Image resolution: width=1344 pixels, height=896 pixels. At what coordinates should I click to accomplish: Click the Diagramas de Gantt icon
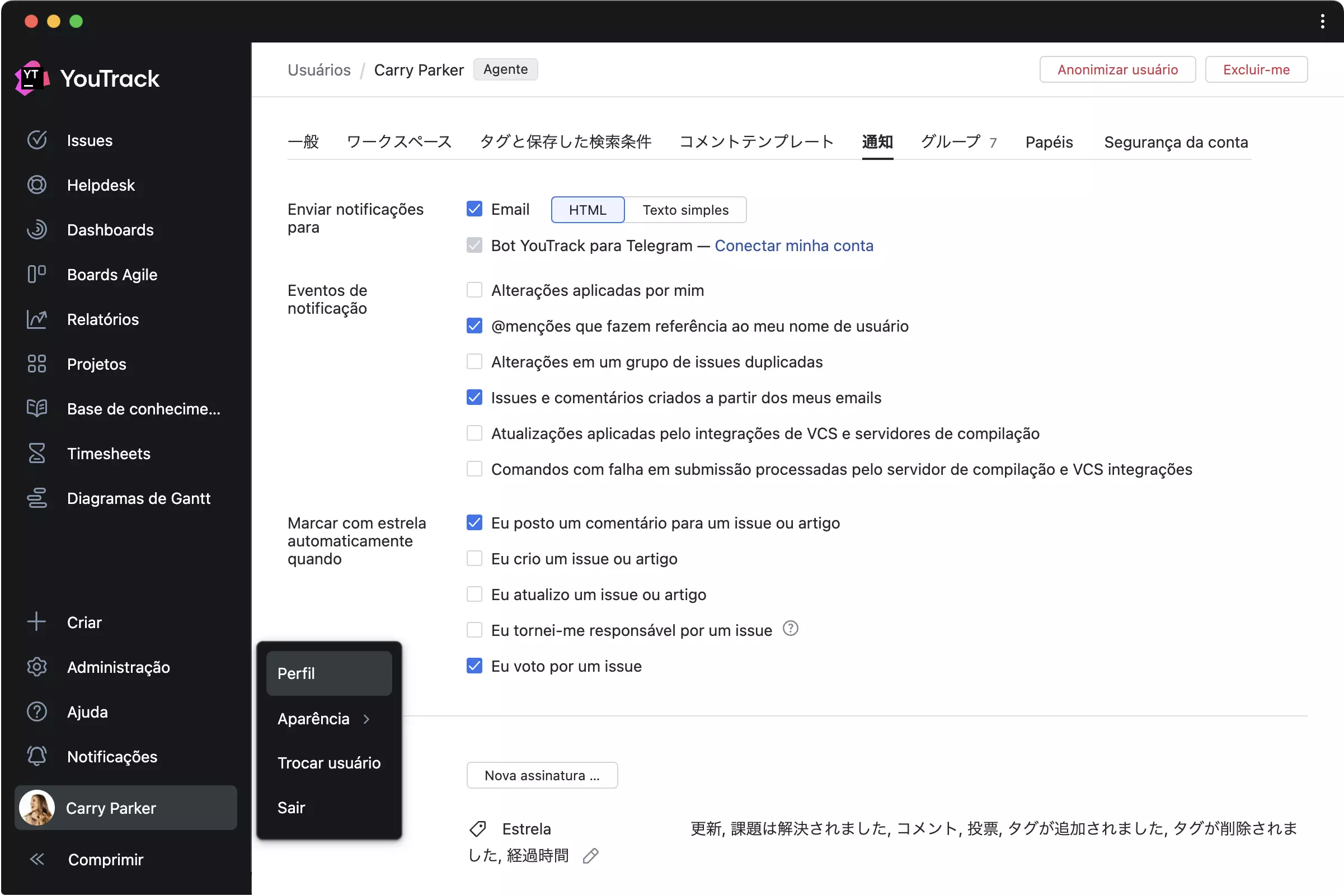(37, 498)
